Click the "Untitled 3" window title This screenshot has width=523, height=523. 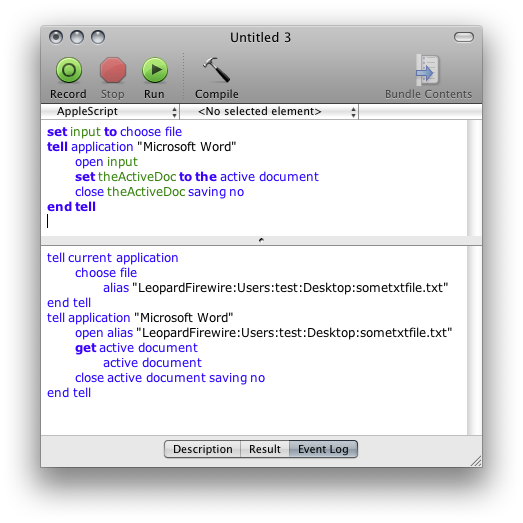pyautogui.click(x=260, y=37)
